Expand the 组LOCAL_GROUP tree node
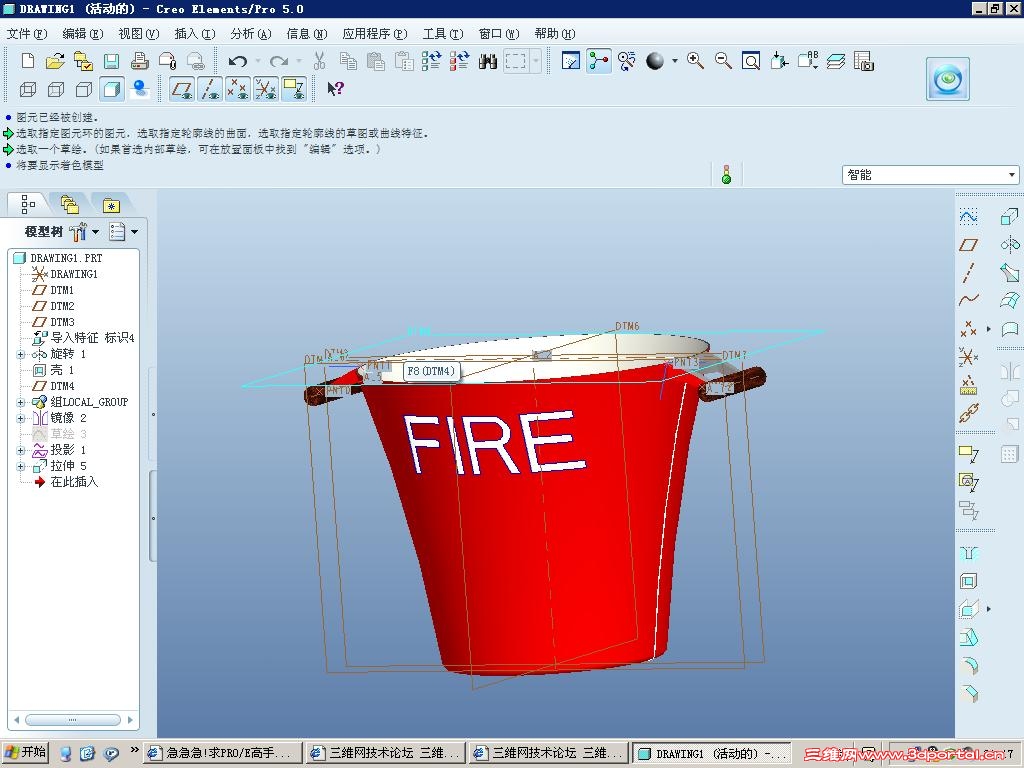Screen dimensions: 1024x768 (20, 402)
